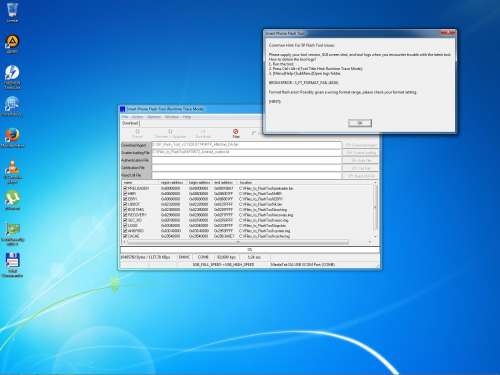Select the Download tab
The image size is (500, 375).
pyautogui.click(x=130, y=123)
